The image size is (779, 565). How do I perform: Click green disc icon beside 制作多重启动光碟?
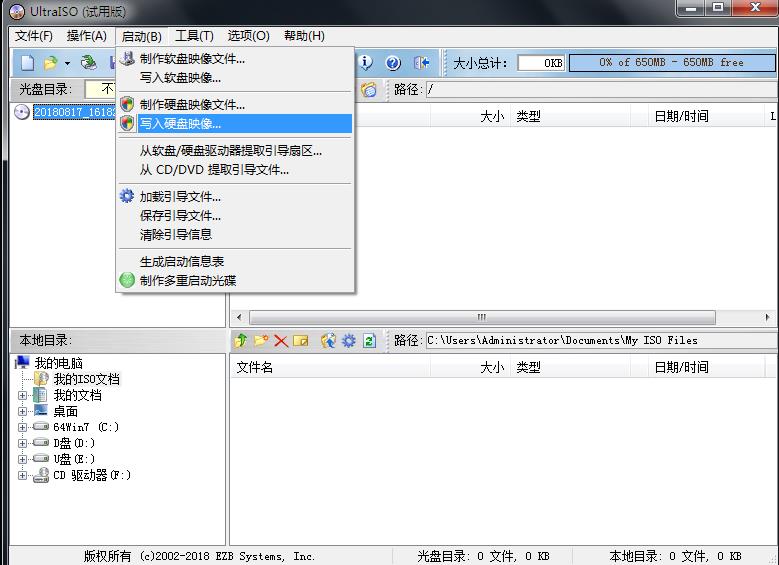point(127,280)
